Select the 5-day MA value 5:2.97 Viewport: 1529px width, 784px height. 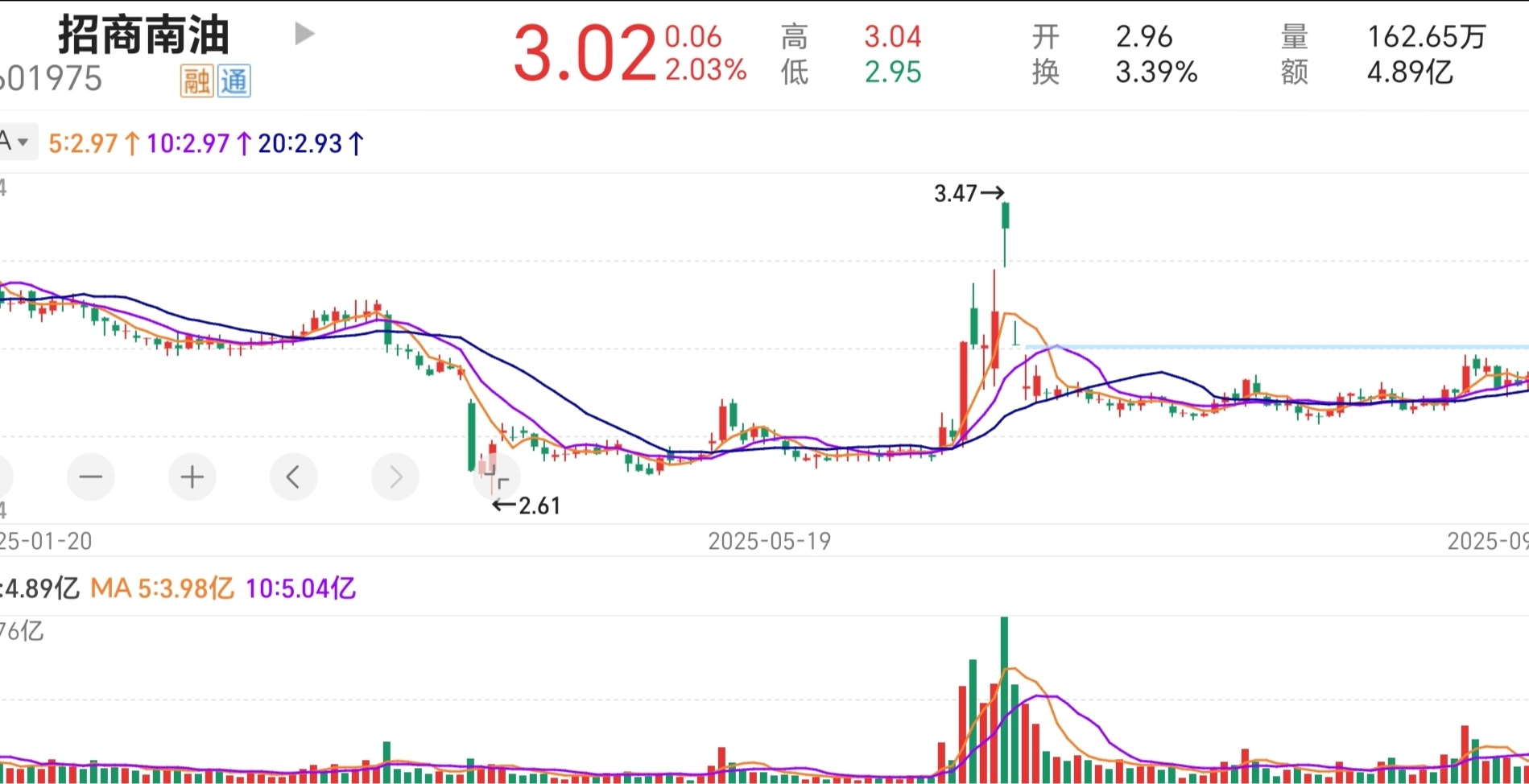tap(93, 143)
